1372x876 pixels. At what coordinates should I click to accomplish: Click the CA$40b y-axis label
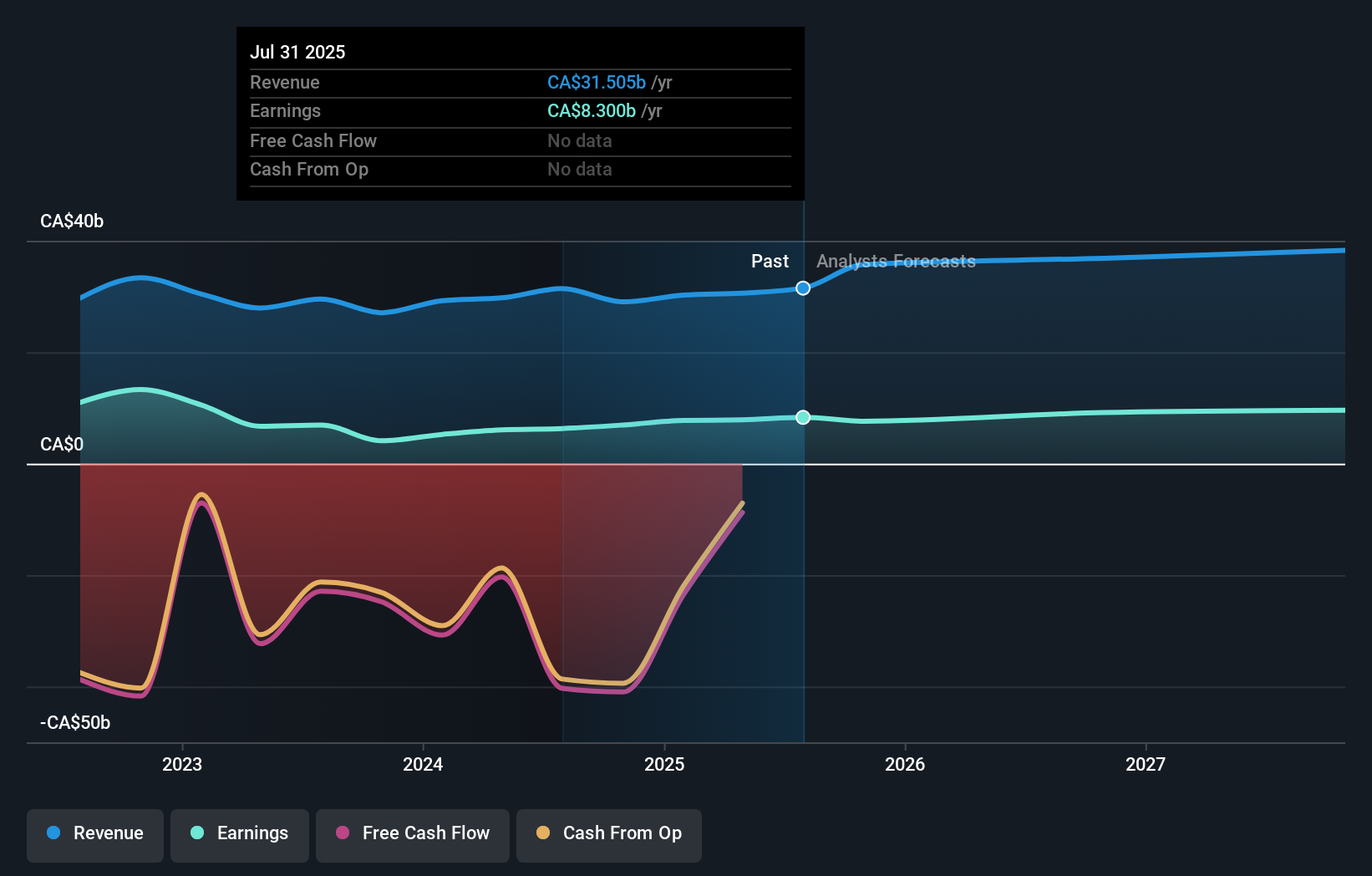pos(72,221)
